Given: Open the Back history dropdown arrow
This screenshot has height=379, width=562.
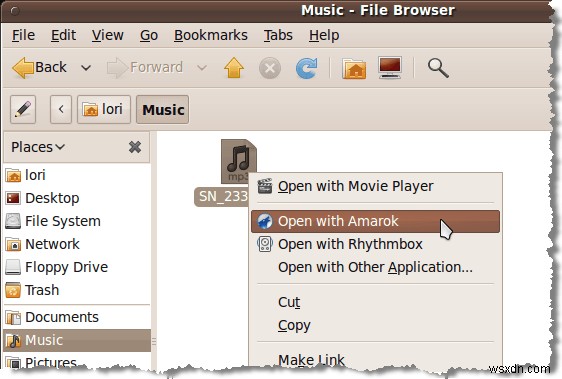Looking at the screenshot, I should (86, 67).
